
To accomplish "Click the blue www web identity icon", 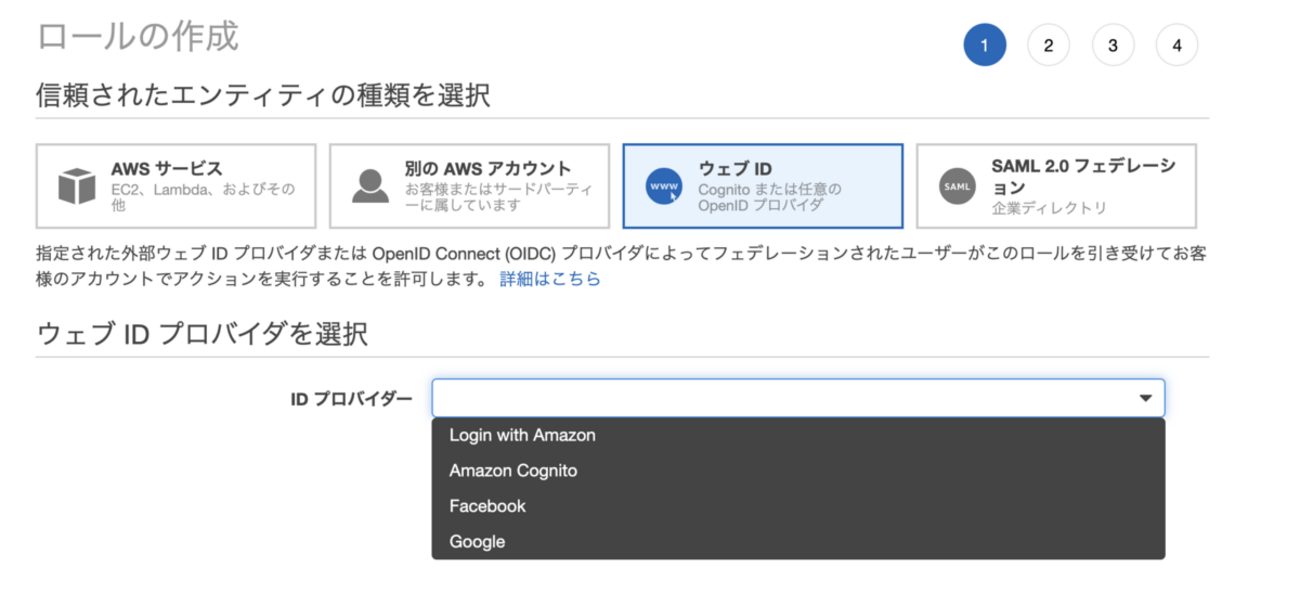I will coord(664,186).
